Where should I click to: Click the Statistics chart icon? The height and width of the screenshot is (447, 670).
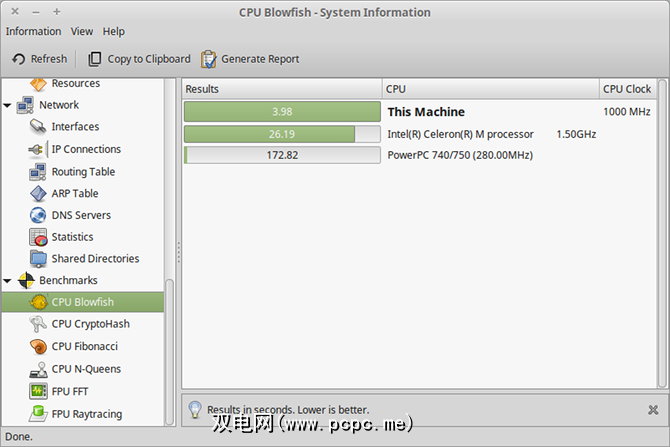(38, 237)
